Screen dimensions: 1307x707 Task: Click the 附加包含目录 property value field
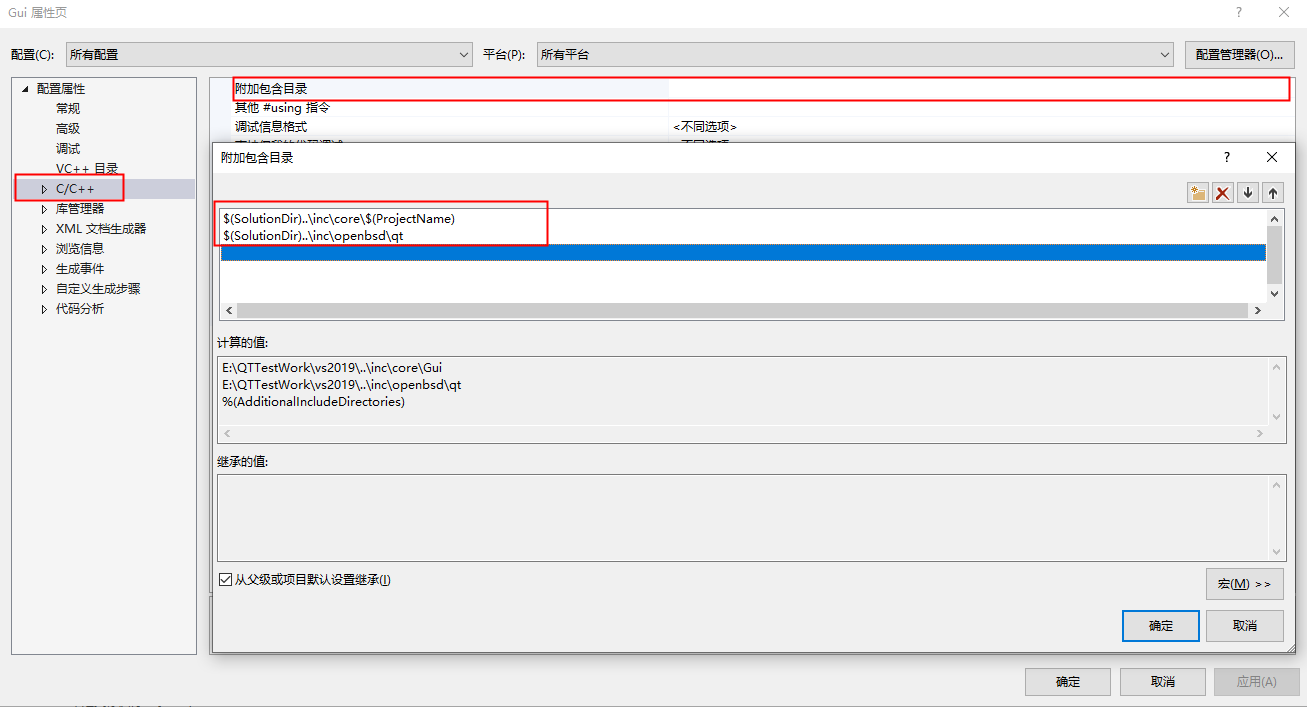(x=978, y=89)
